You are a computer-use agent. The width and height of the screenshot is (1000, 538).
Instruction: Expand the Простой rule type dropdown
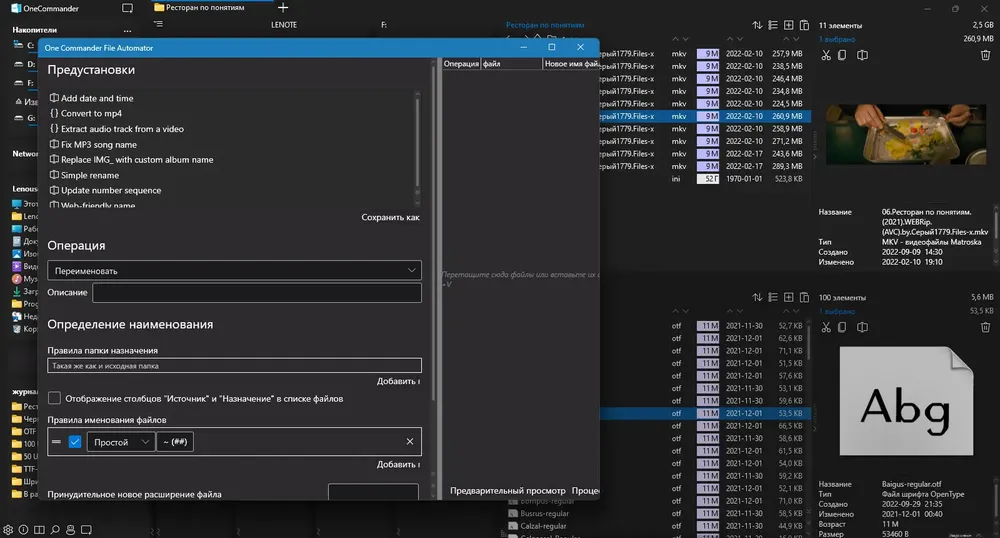(x=121, y=442)
